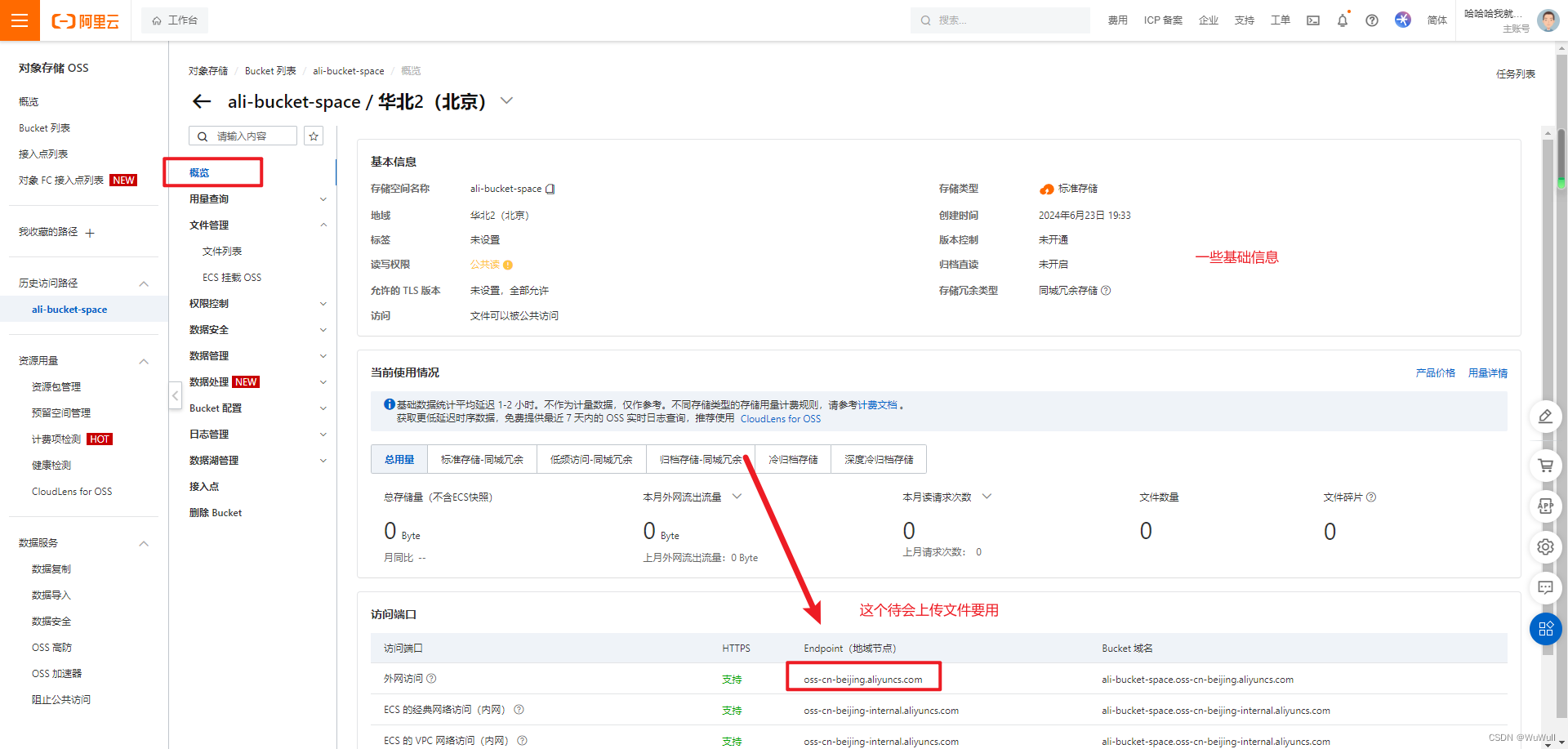The width and height of the screenshot is (1568, 749).
Task: Click the user avatar picture
Action: click(x=1548, y=20)
